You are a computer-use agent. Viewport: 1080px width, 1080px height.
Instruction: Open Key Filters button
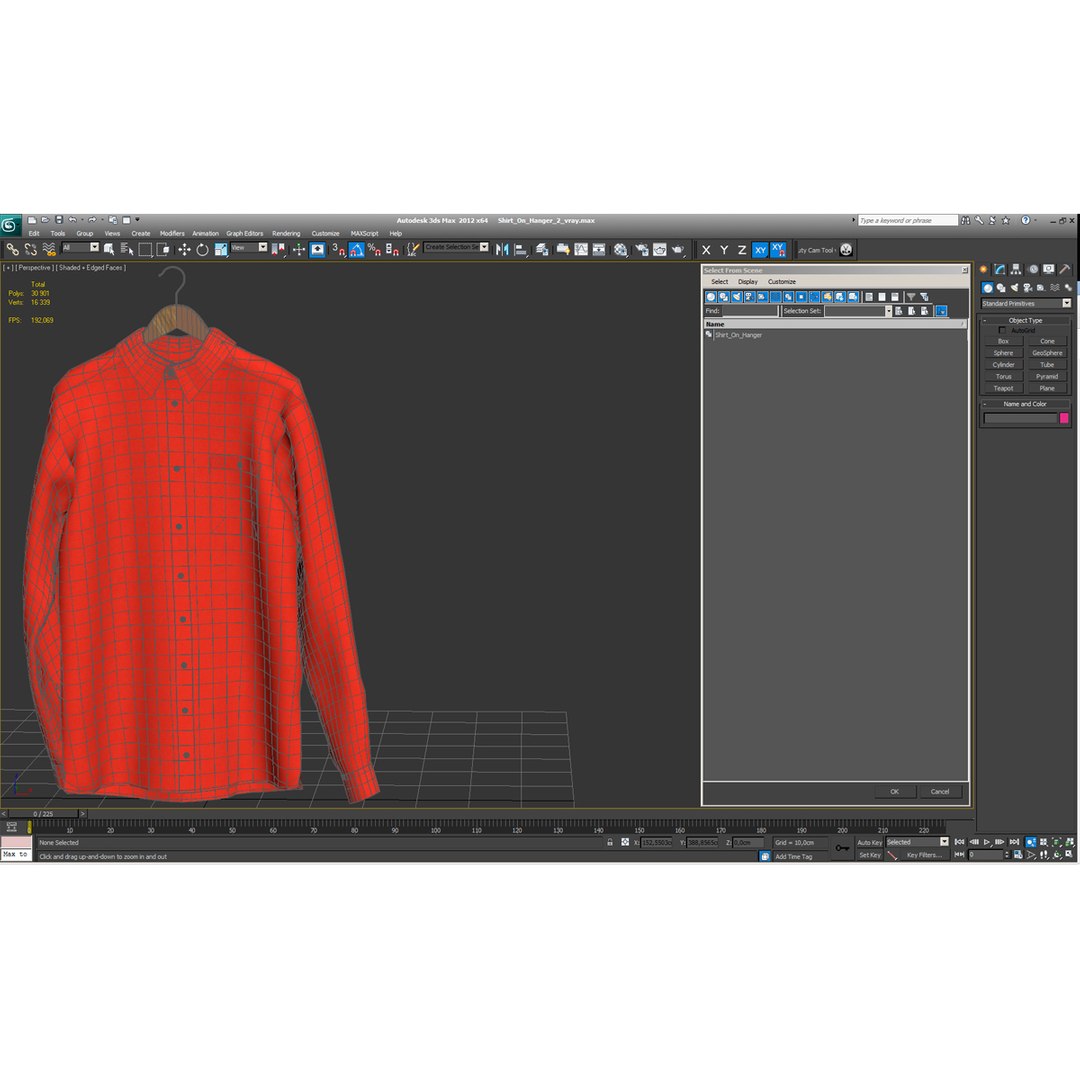pos(924,855)
